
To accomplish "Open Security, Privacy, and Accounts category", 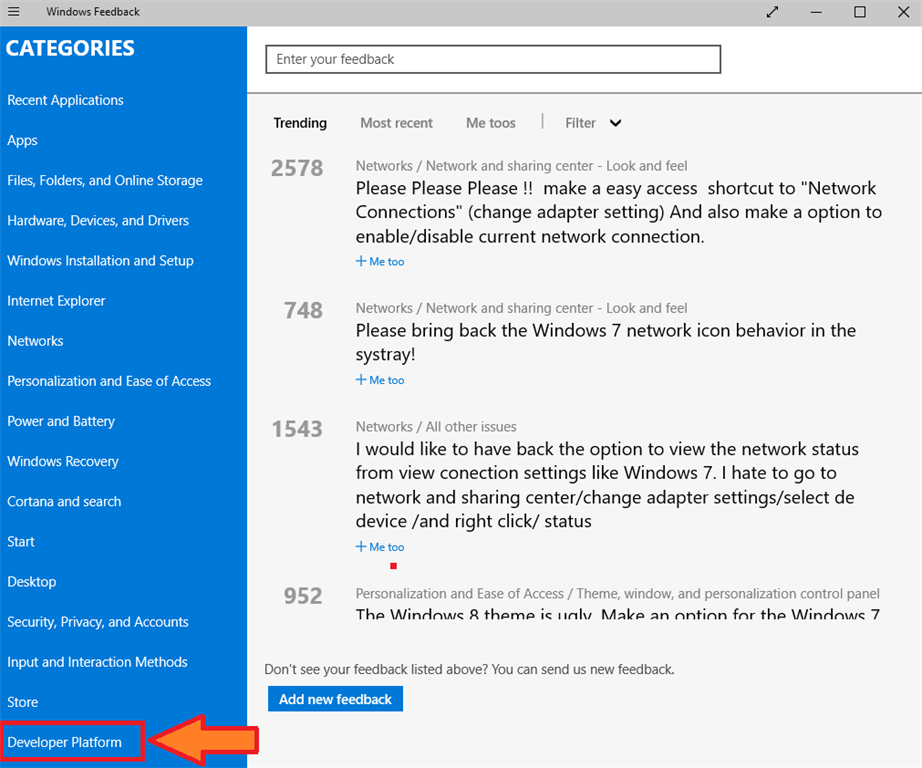I will pos(98,622).
